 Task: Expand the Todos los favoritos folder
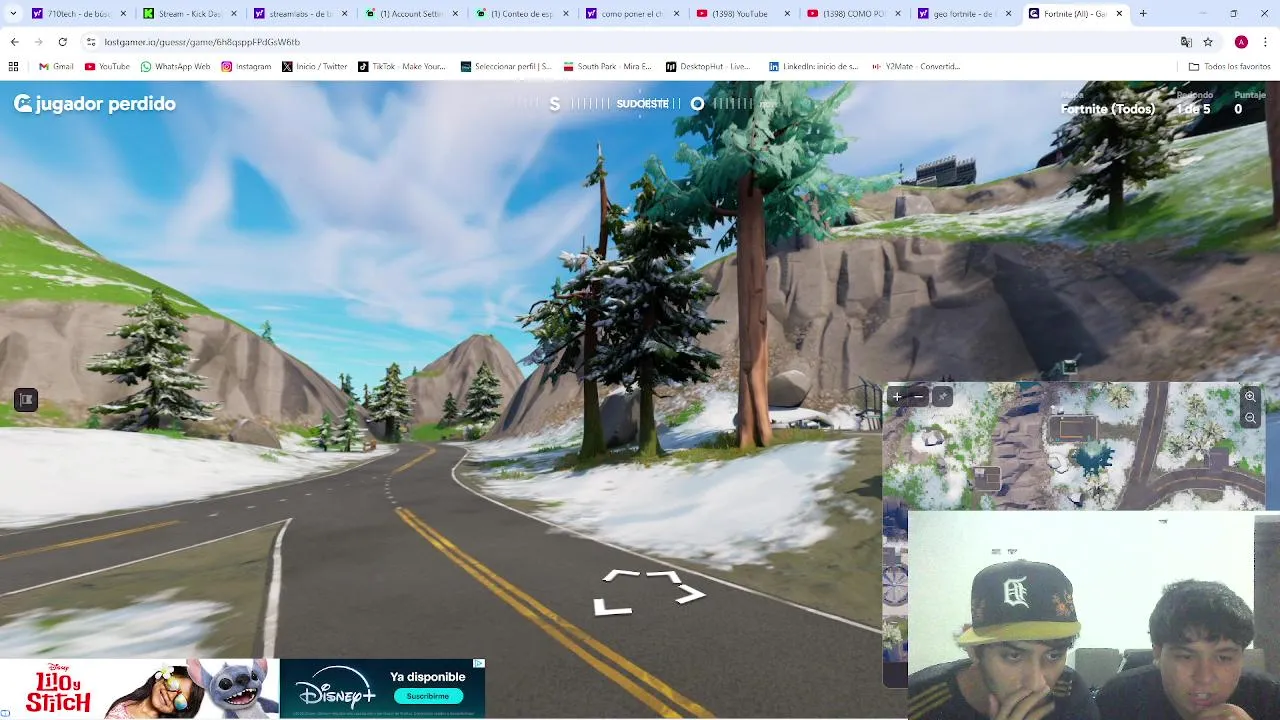[1229, 66]
